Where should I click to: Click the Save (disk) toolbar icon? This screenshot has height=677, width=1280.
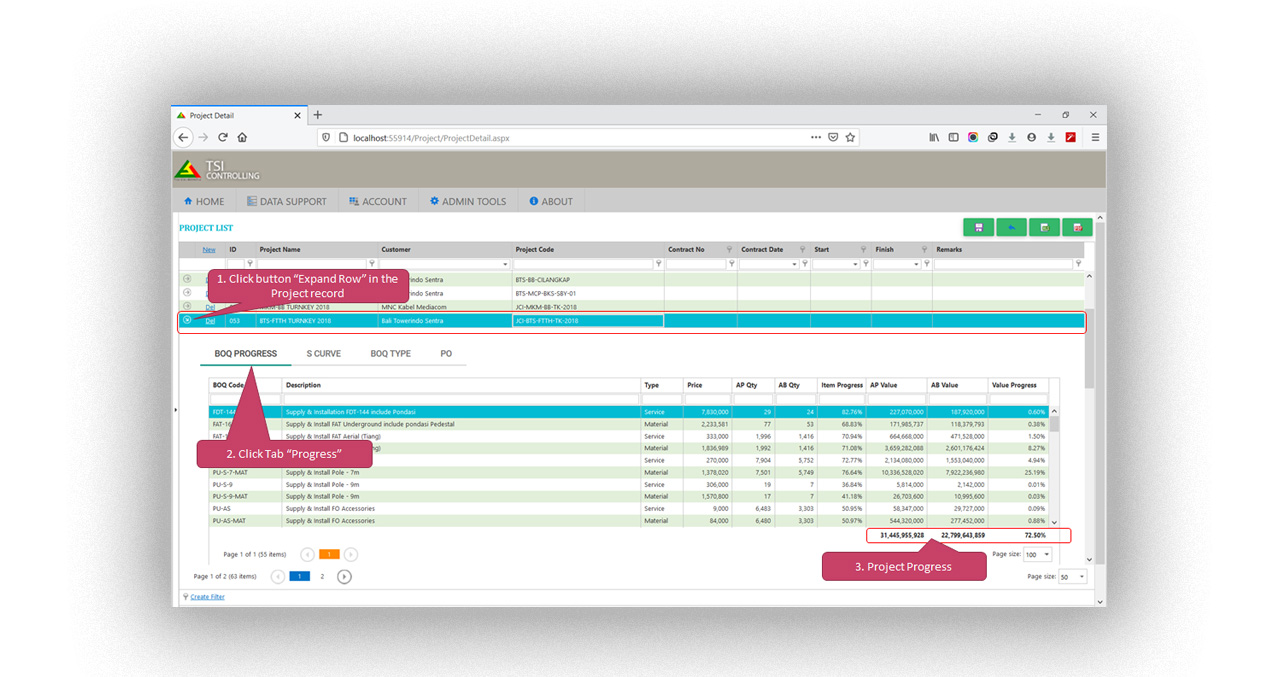click(979, 227)
